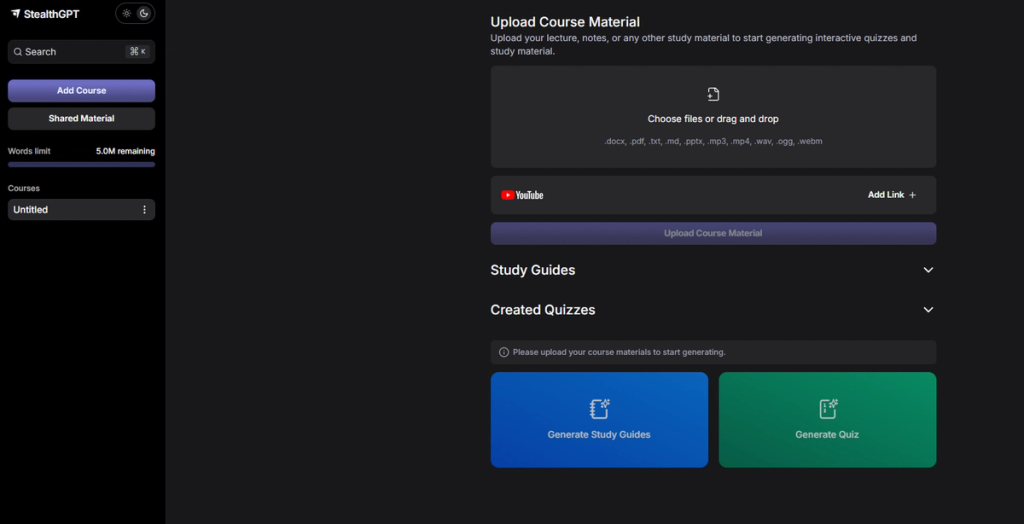Click Generate Study Guides card
Image resolution: width=1024 pixels, height=524 pixels.
tap(599, 420)
